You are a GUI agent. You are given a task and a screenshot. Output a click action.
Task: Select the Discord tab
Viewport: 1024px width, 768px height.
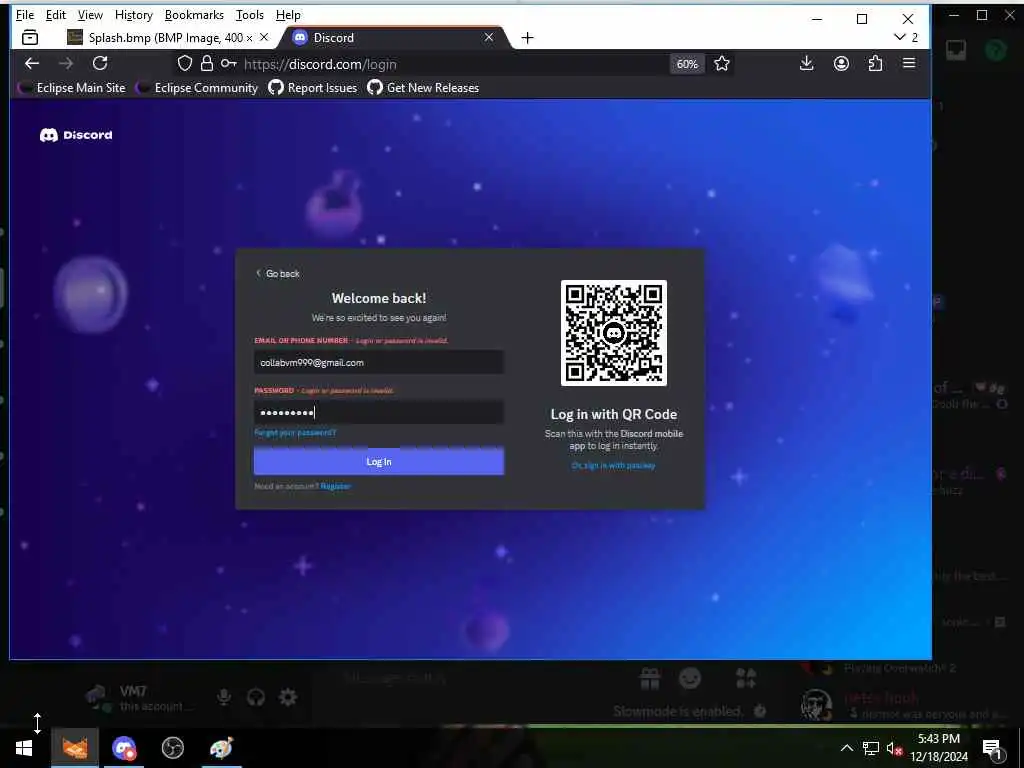pos(392,38)
